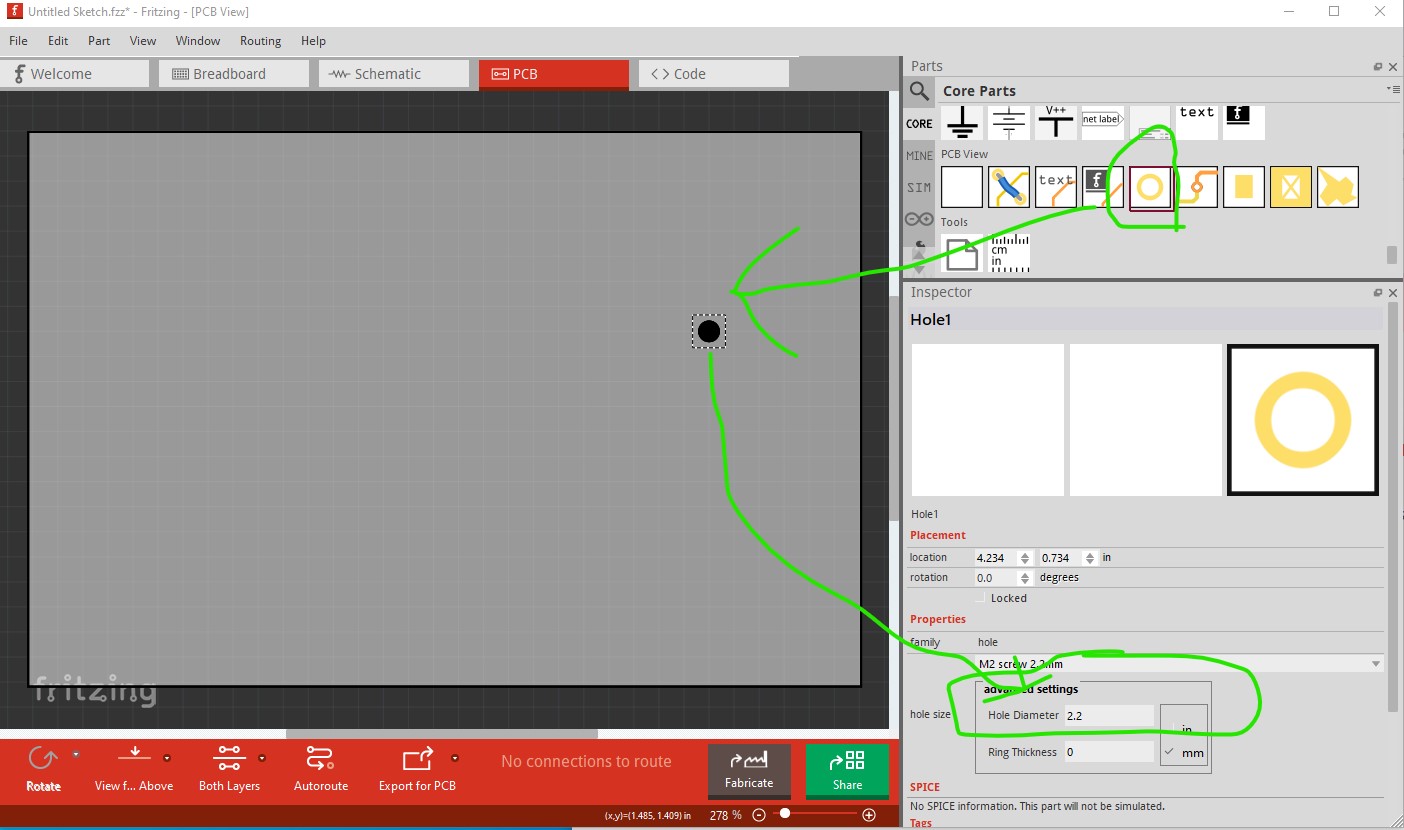1404x830 pixels.
Task: Click the Rotate toolbar icon
Action: [43, 759]
